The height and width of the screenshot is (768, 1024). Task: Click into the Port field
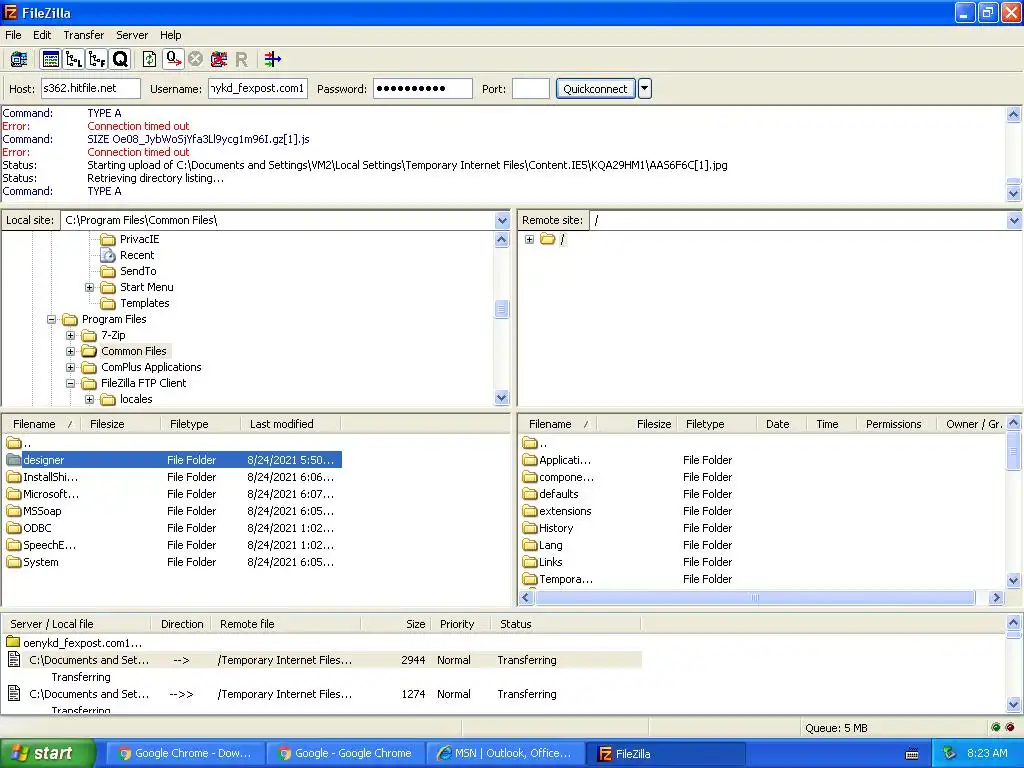[530, 88]
